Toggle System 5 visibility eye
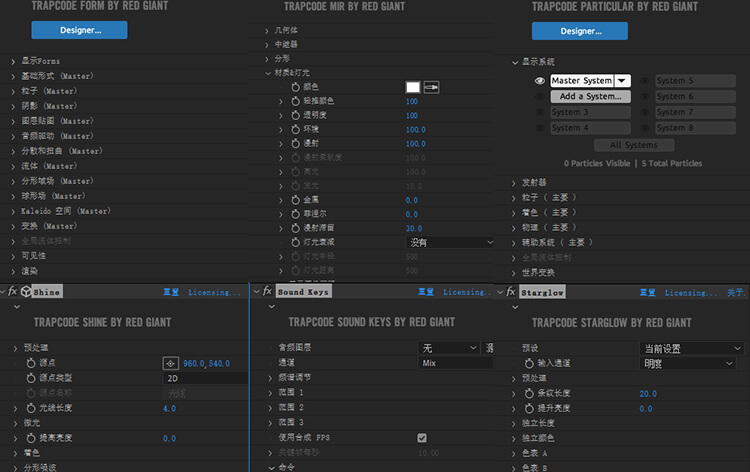750x472 pixels. pyautogui.click(x=645, y=81)
